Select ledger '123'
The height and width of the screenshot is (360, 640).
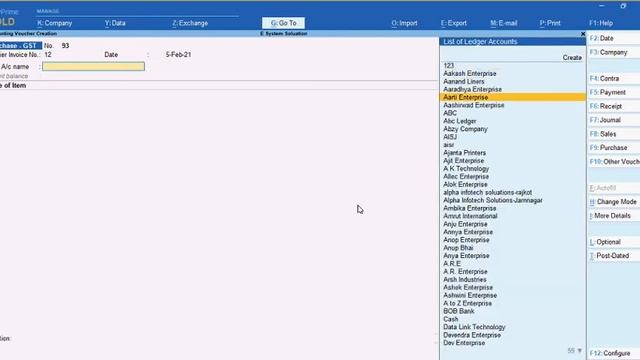(x=449, y=66)
